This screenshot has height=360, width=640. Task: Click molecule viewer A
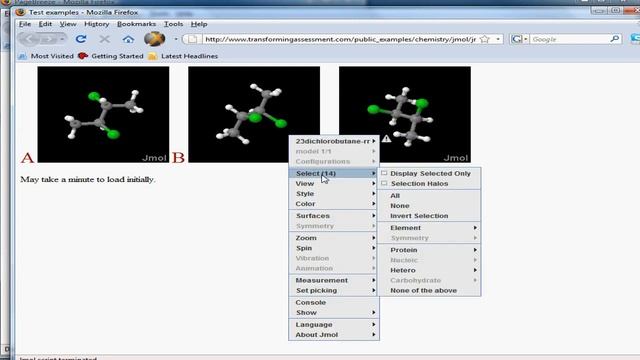103,114
